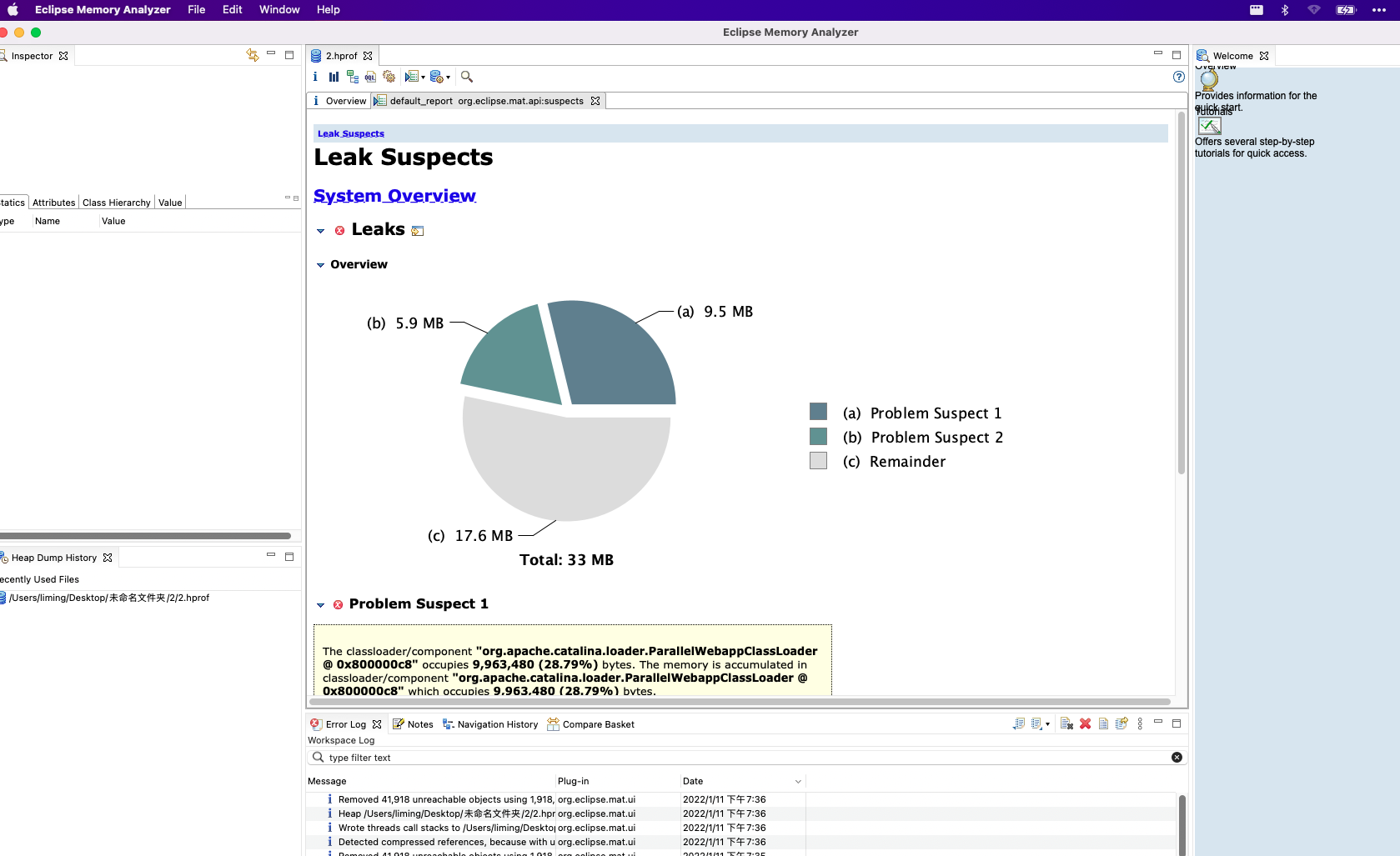Run an expert system report icon
This screenshot has width=1400, height=856.
[411, 77]
